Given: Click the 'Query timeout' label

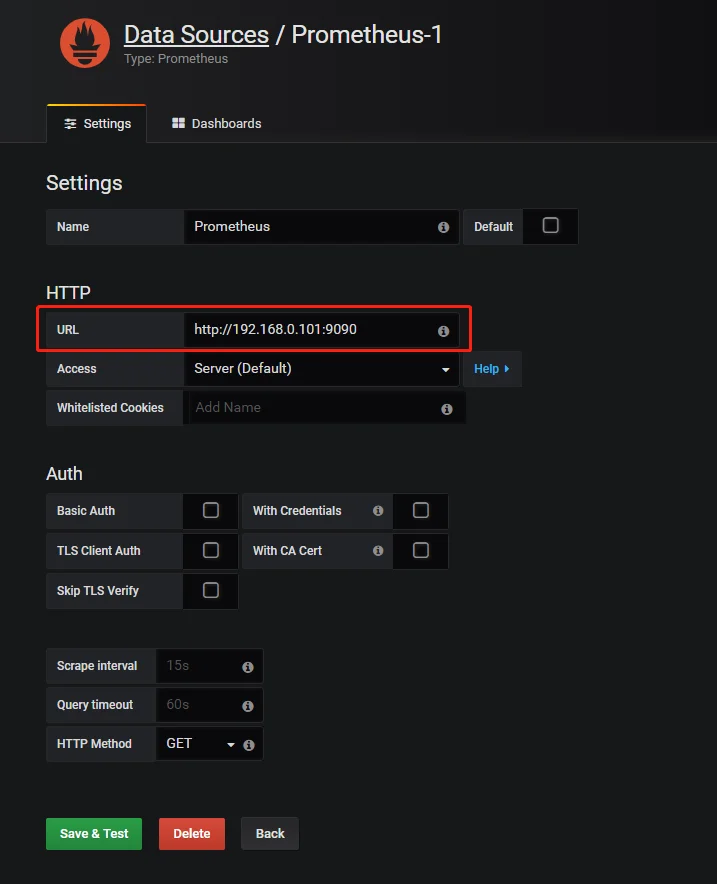Looking at the screenshot, I should pos(95,705).
